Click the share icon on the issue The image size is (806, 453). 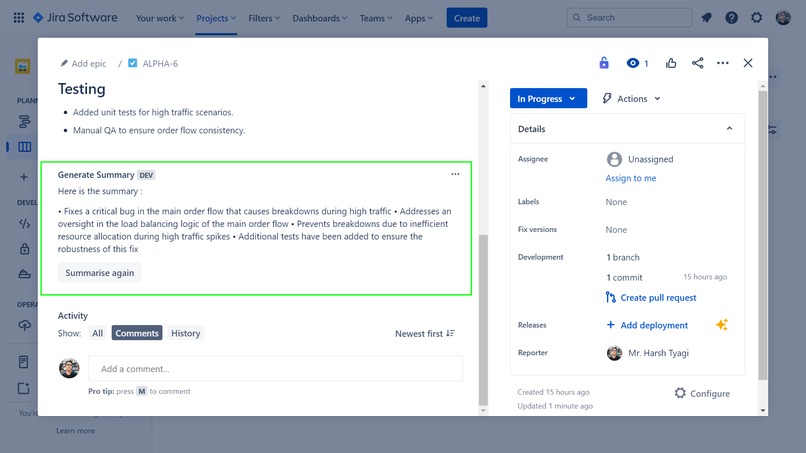(698, 63)
